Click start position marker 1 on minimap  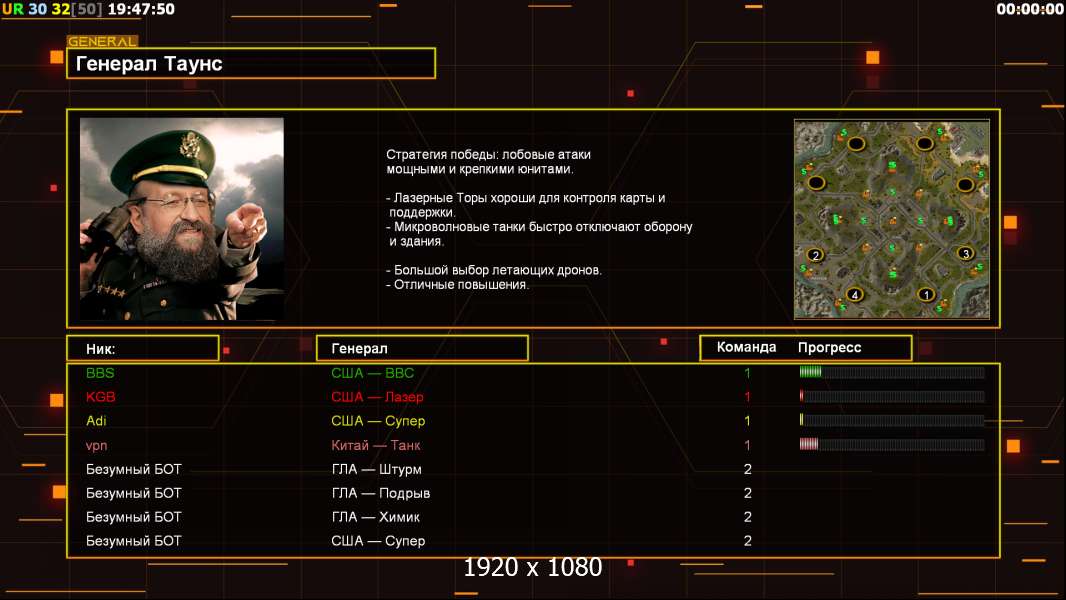(x=925, y=295)
